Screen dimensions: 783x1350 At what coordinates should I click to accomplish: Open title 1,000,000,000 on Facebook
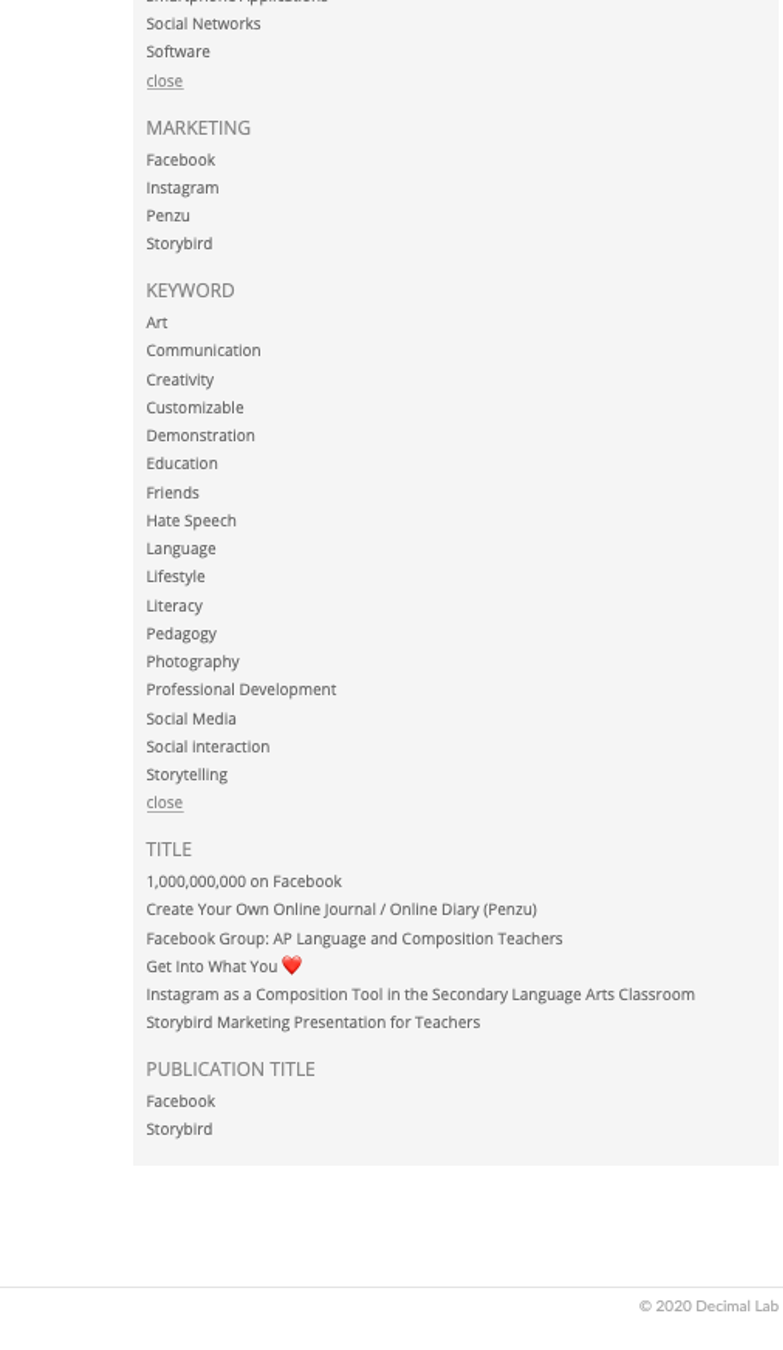coord(244,882)
